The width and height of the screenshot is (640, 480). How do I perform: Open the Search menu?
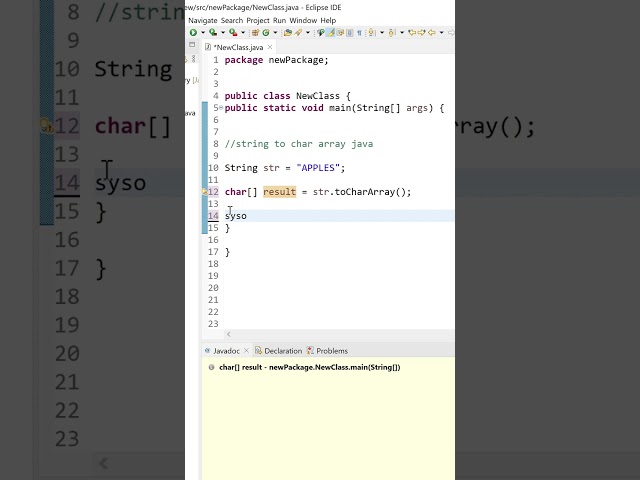(x=232, y=20)
